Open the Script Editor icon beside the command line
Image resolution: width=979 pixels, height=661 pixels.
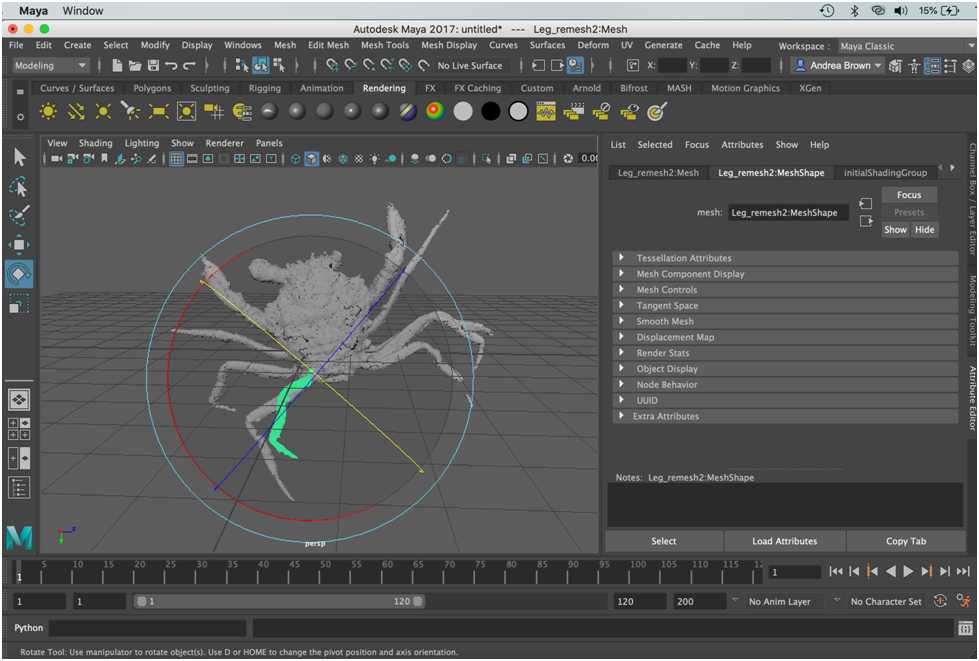coord(965,629)
